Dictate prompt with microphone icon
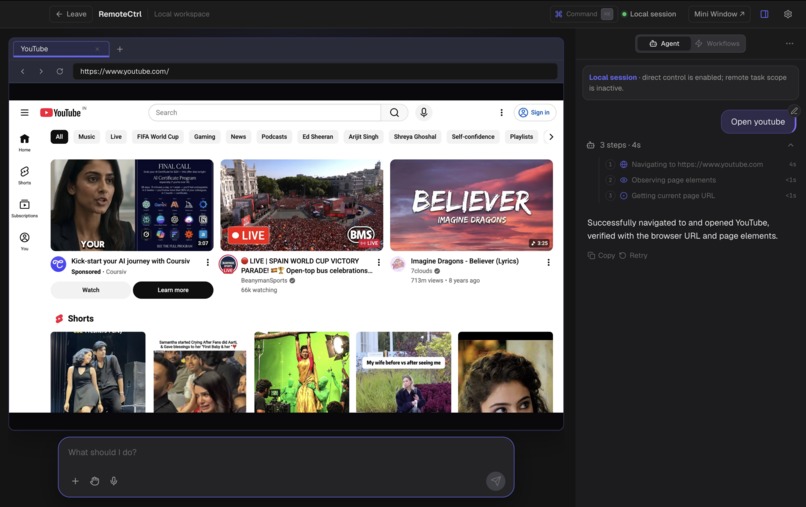 pos(114,481)
